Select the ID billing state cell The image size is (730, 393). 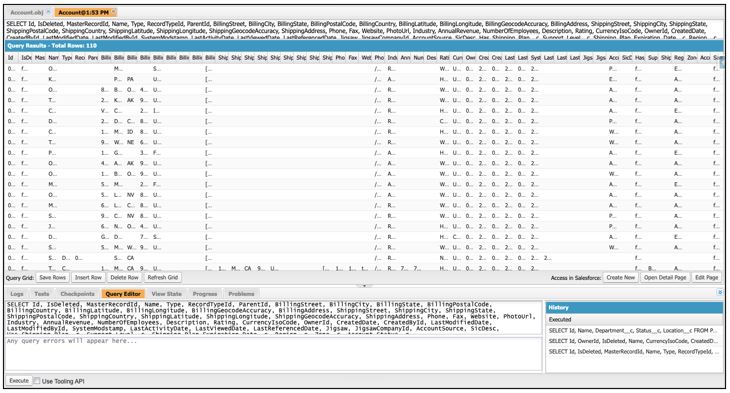pos(131,132)
